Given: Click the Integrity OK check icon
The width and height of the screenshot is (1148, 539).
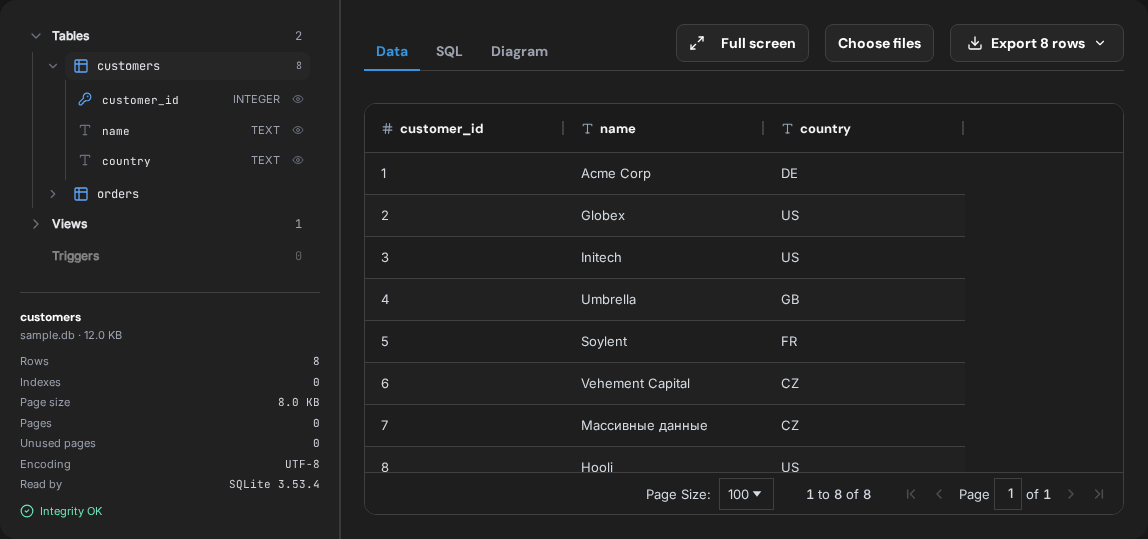Looking at the screenshot, I should point(27,511).
